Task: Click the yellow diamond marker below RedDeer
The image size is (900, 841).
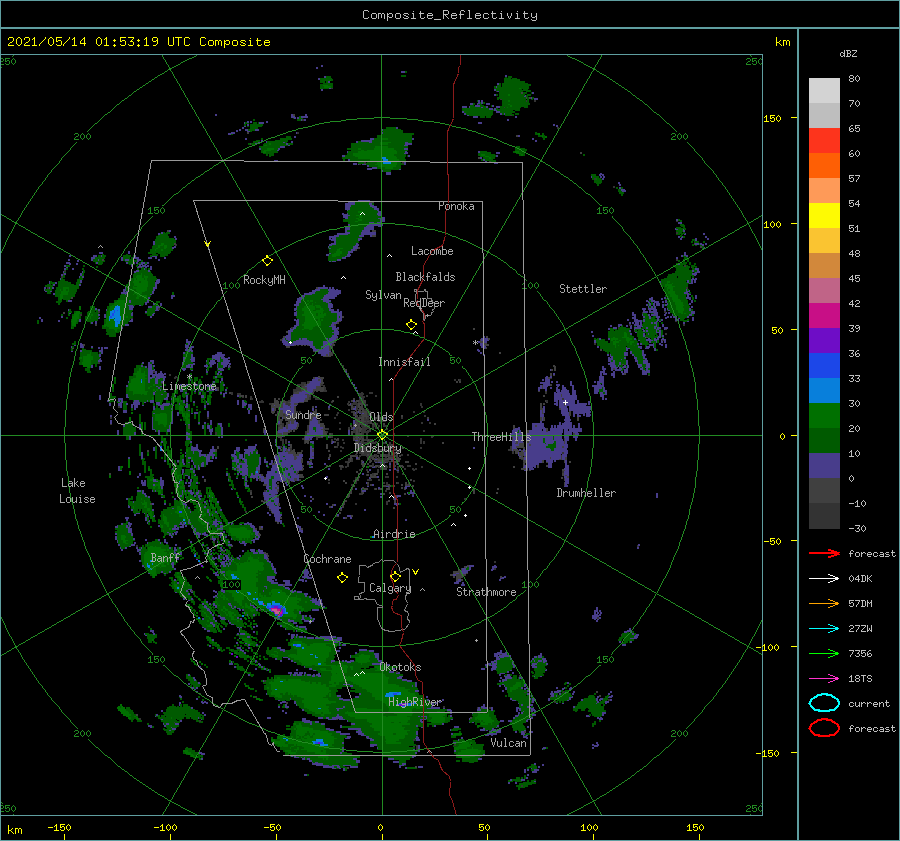Action: 411,325
